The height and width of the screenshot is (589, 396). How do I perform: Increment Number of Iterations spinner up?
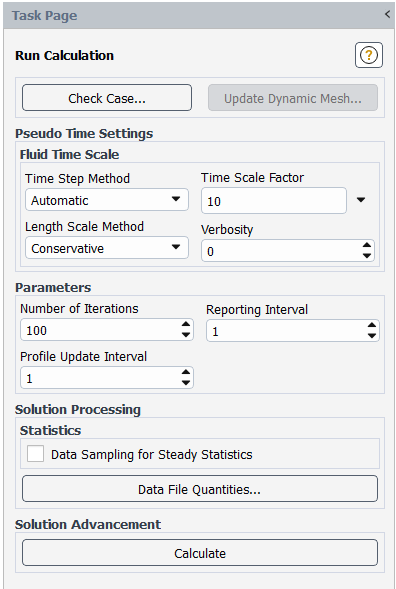(186, 325)
